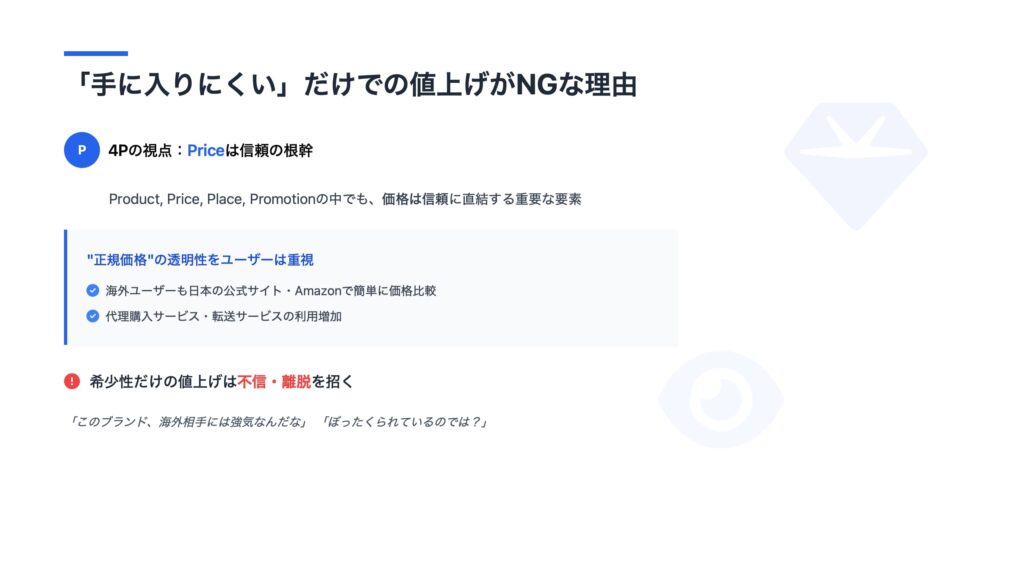Click the blue heading "正規価格"の透明性をユーザーは重視

[200, 260]
